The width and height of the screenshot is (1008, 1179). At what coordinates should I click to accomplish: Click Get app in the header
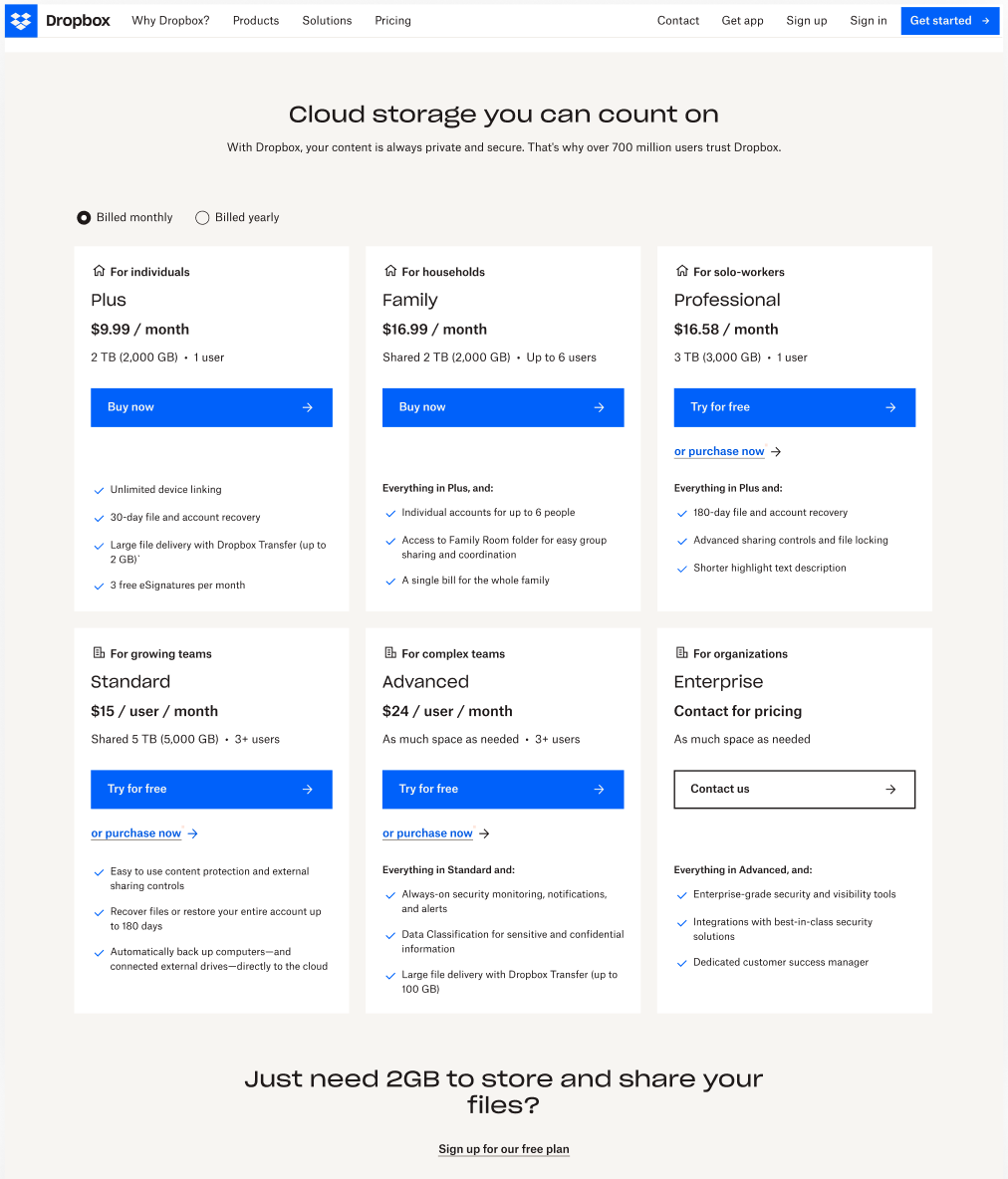742,21
